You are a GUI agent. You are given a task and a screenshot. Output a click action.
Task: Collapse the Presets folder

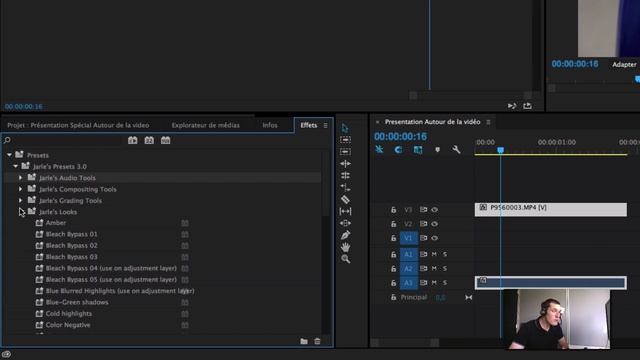pos(9,155)
